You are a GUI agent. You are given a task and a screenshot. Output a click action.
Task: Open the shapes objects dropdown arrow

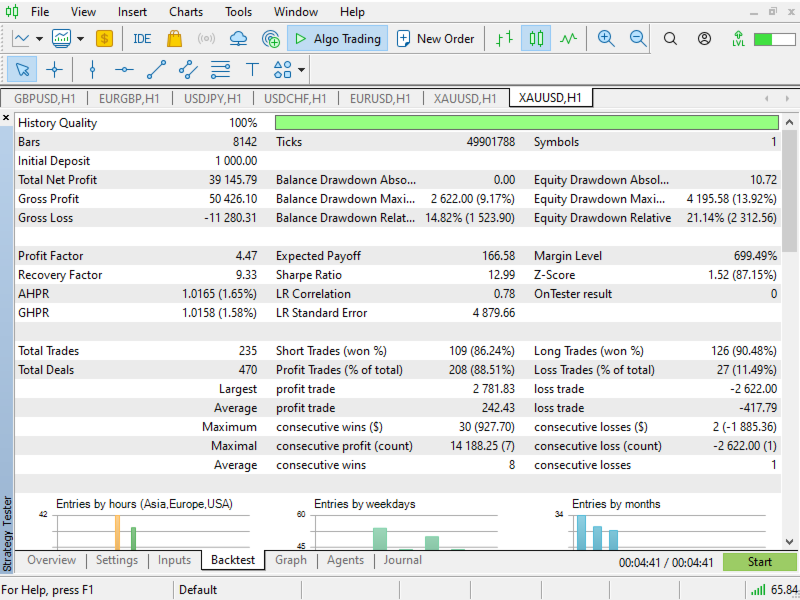pyautogui.click(x=302, y=69)
